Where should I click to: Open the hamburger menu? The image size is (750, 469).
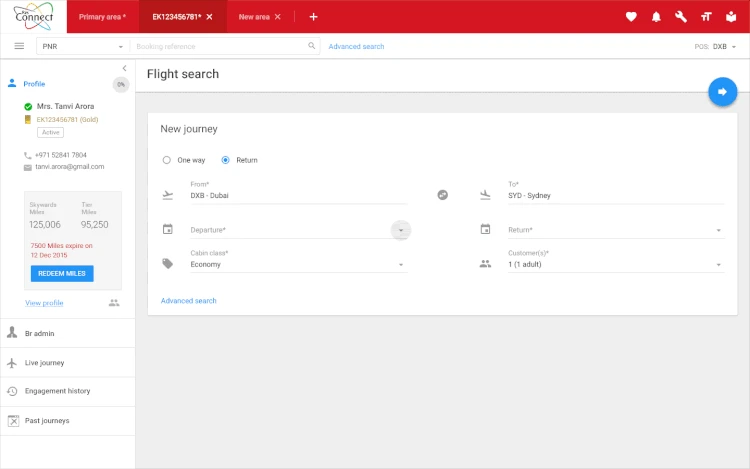click(x=19, y=46)
